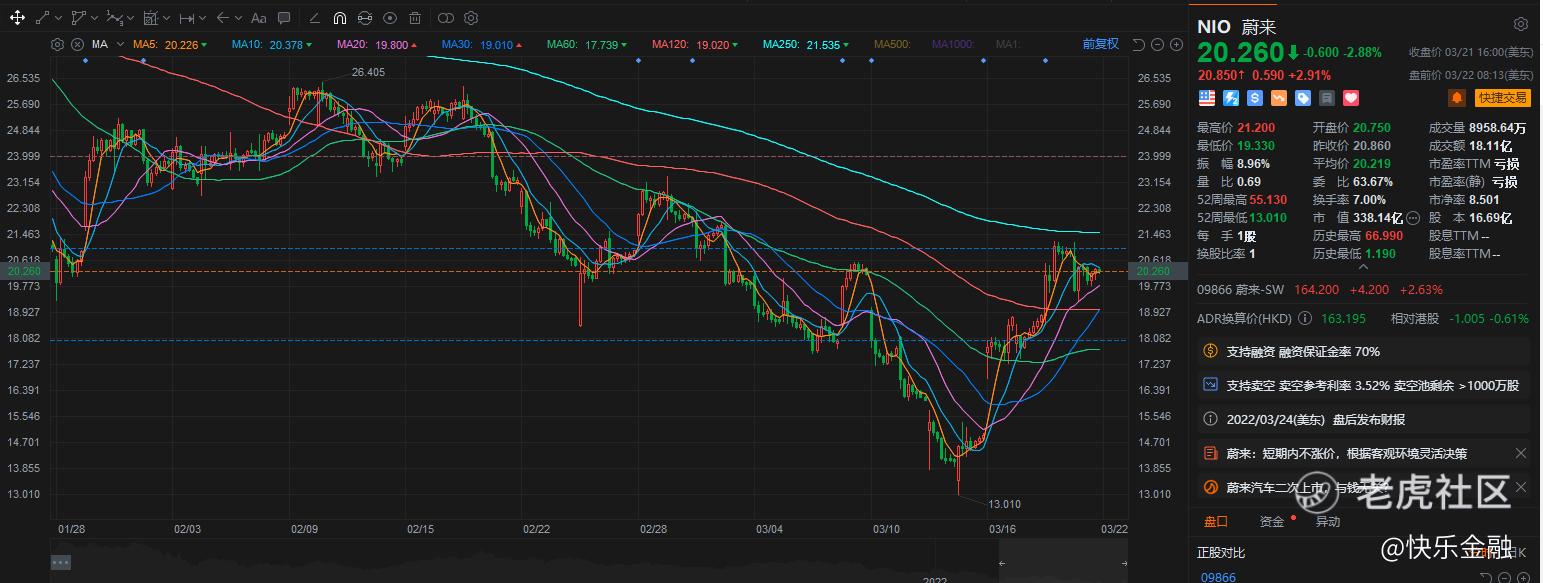
Task: Click the overlapping circles compare icon
Action: [x=446, y=18]
